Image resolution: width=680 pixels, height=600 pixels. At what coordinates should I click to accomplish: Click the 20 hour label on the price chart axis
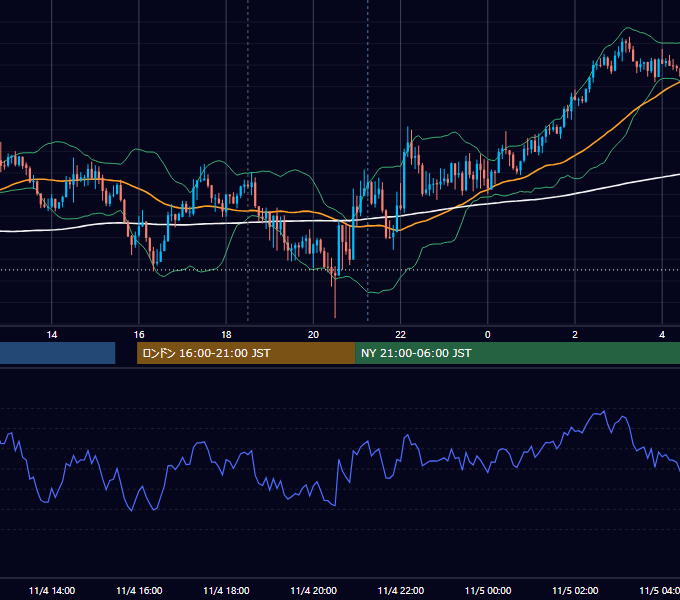pyautogui.click(x=313, y=335)
